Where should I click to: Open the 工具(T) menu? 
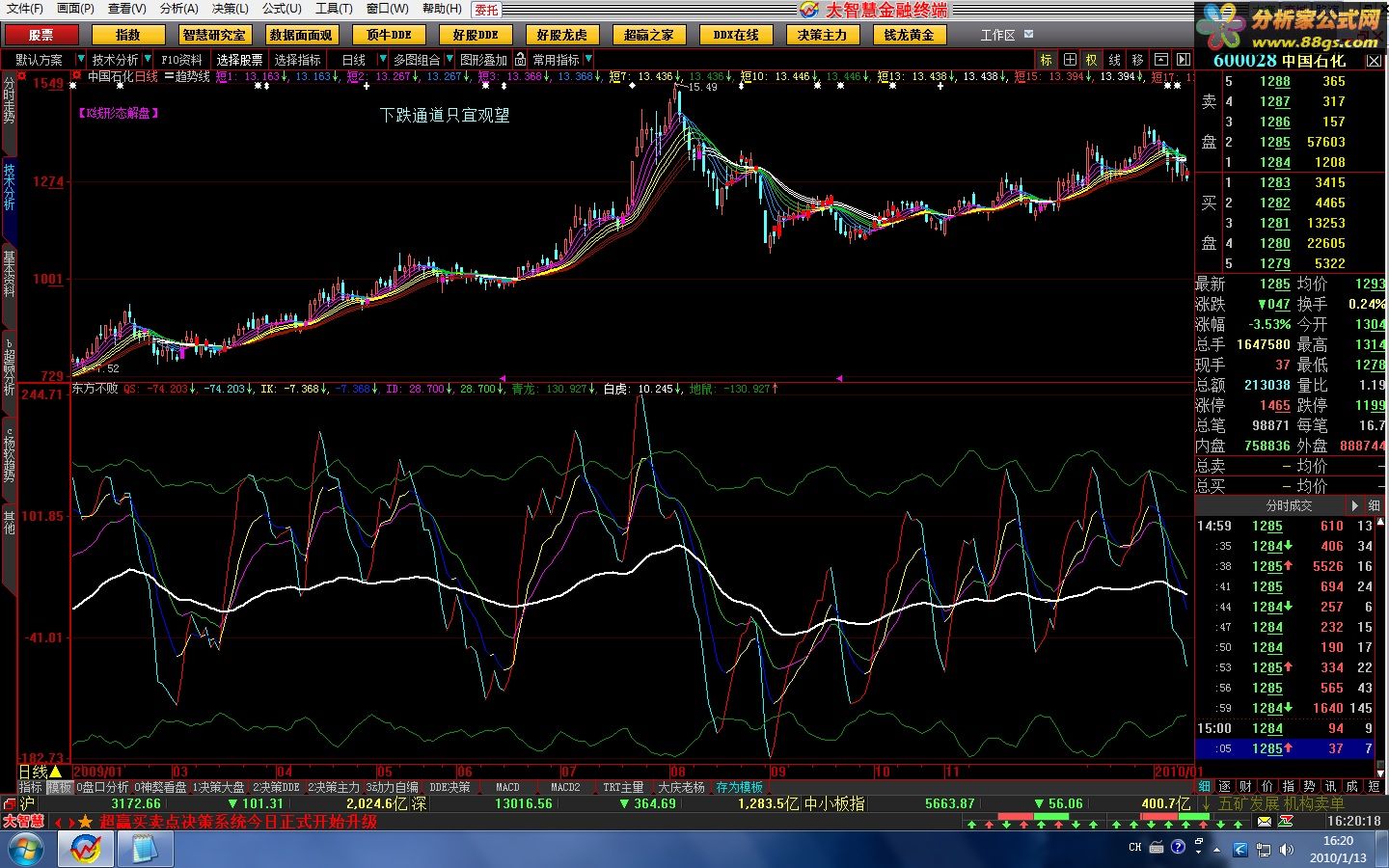[x=334, y=9]
